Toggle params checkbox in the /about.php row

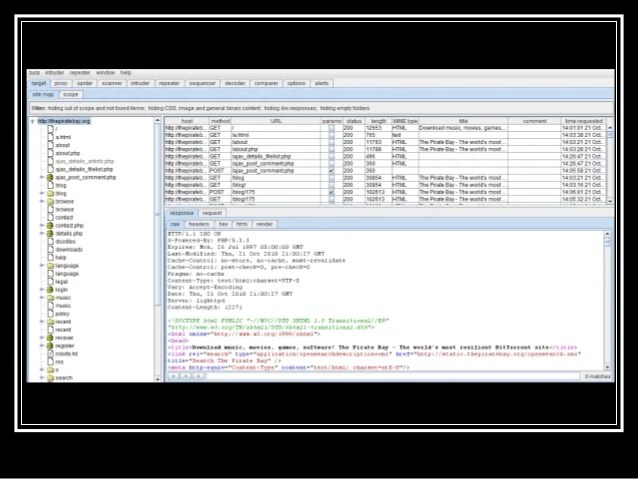coord(332,149)
